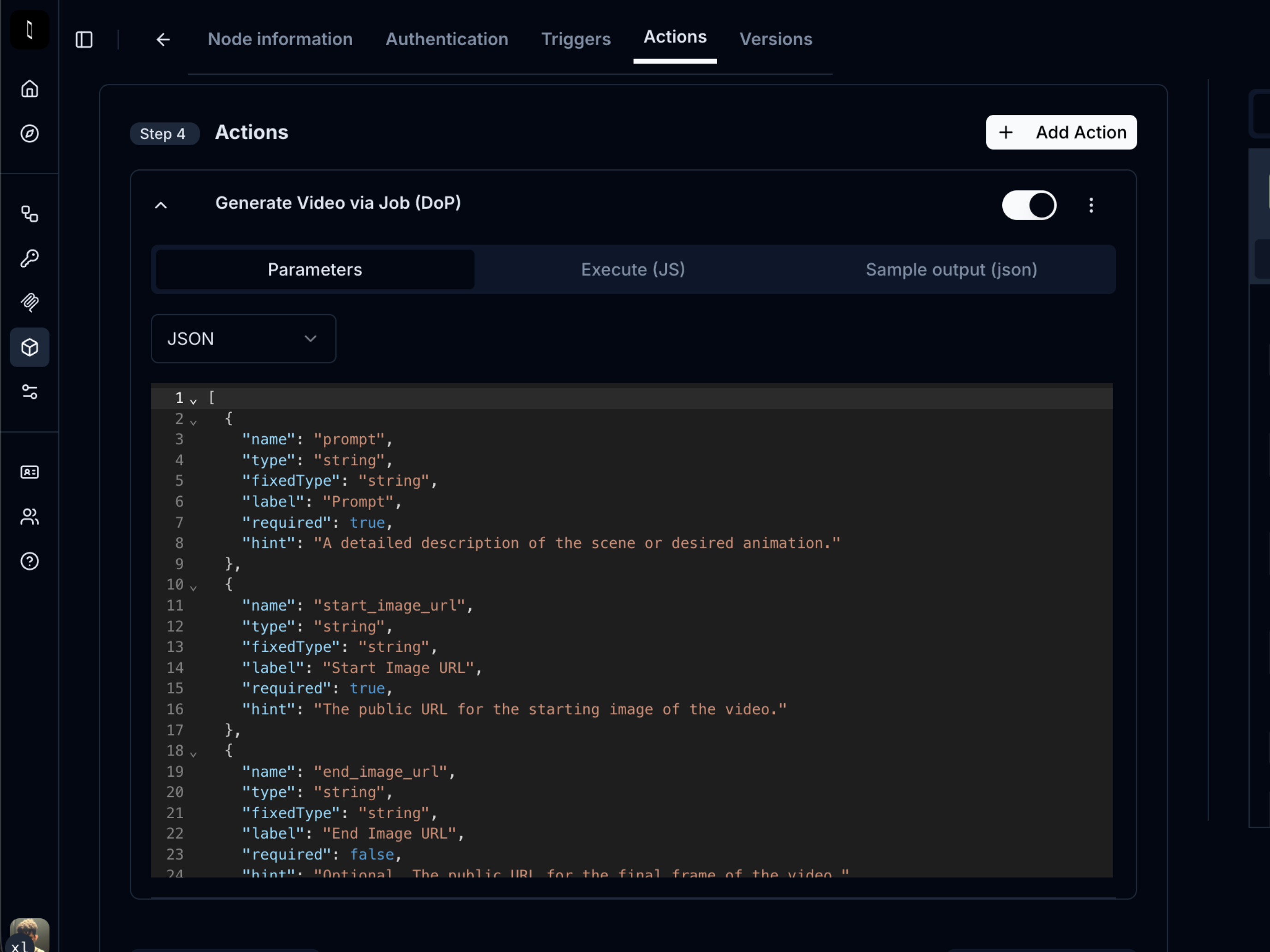Open the Home icon in sidebar
Image resolution: width=1270 pixels, height=952 pixels.
(29, 89)
